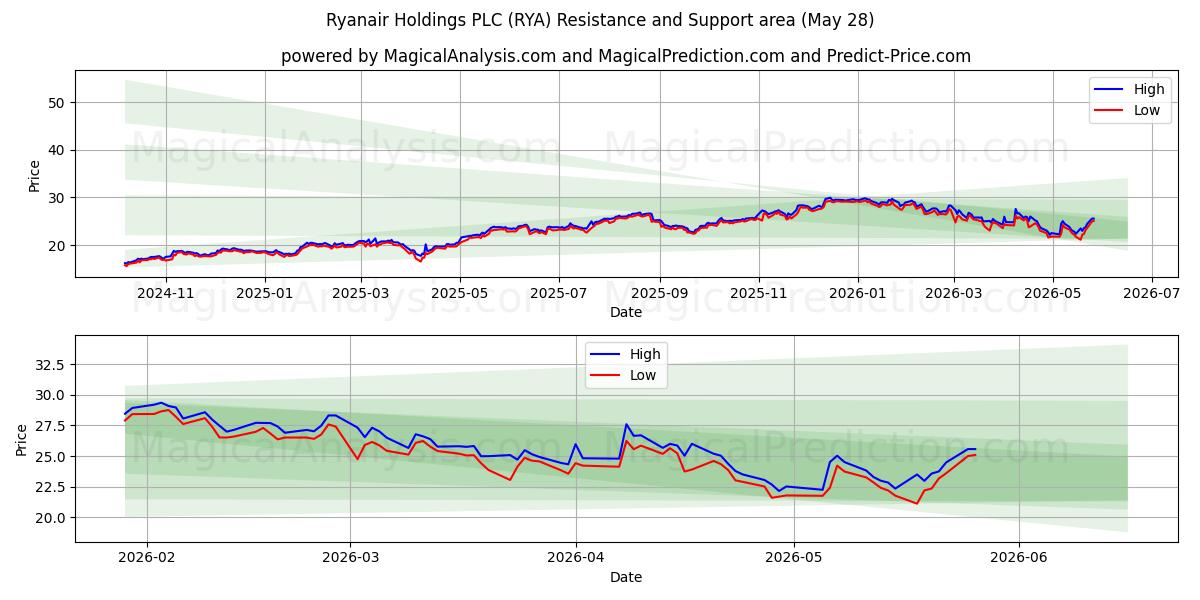Click the '40' price tick on top chart
Screen dimensions: 1200x600
point(59,150)
